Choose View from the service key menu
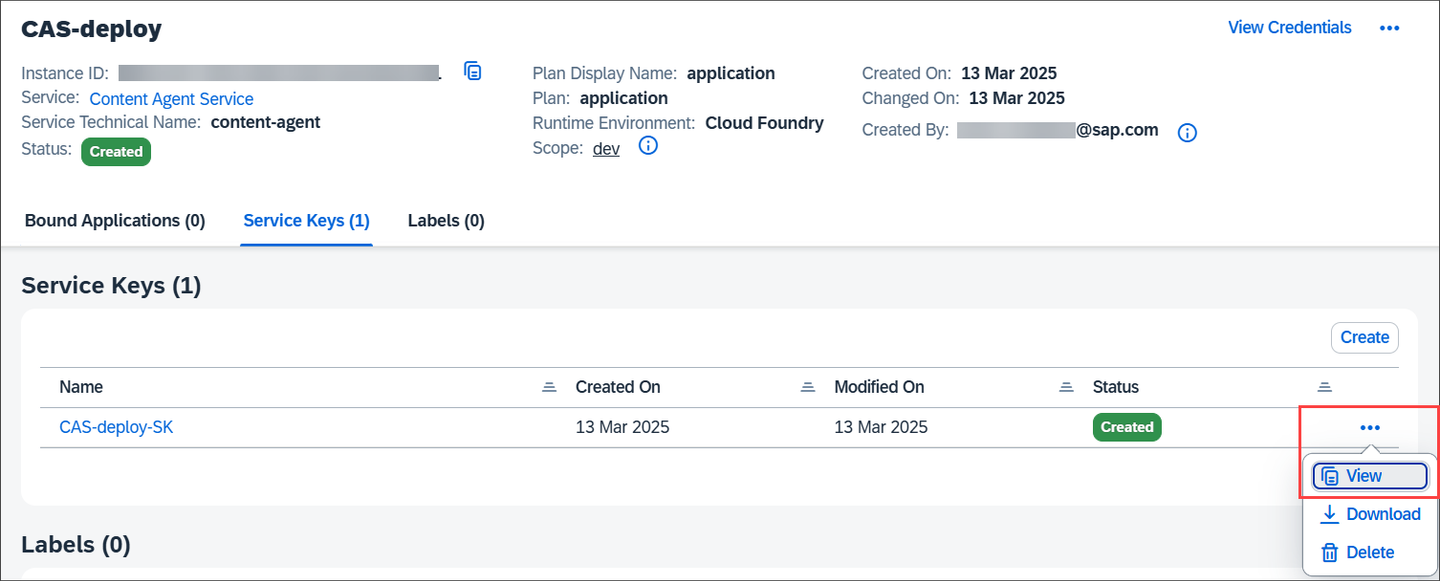Viewport: 1440px width, 581px height. (x=1370, y=476)
